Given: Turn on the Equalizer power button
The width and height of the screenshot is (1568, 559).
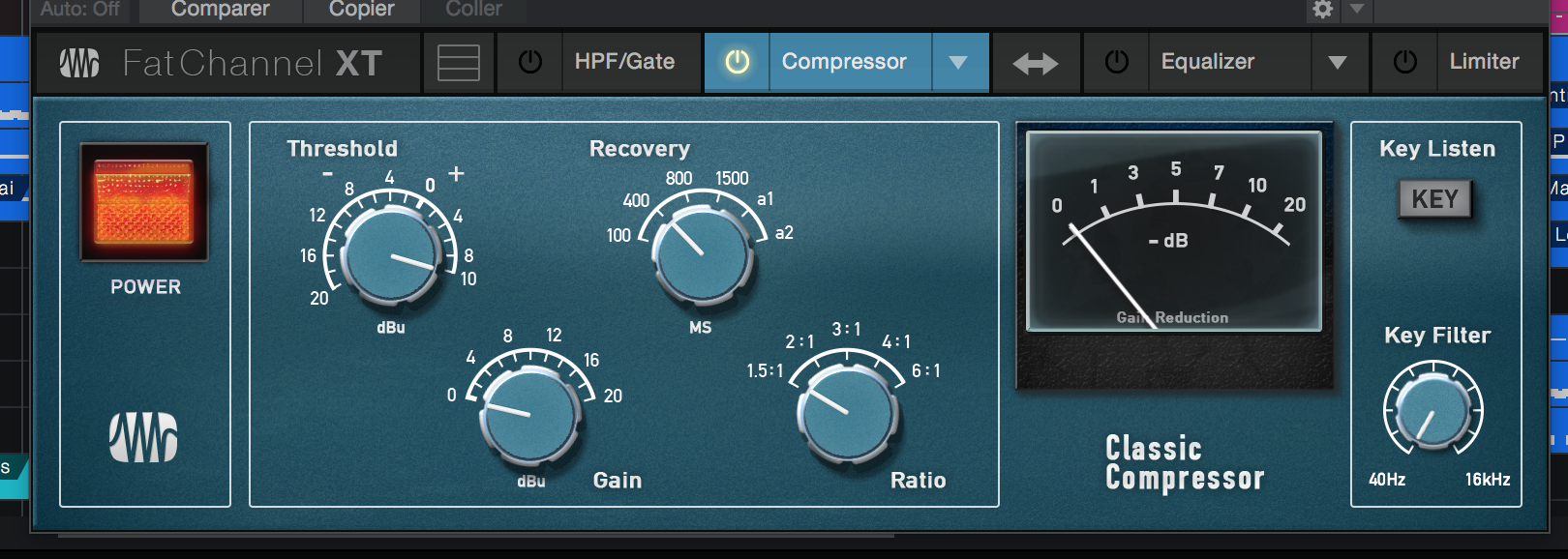Looking at the screenshot, I should point(1117,62).
